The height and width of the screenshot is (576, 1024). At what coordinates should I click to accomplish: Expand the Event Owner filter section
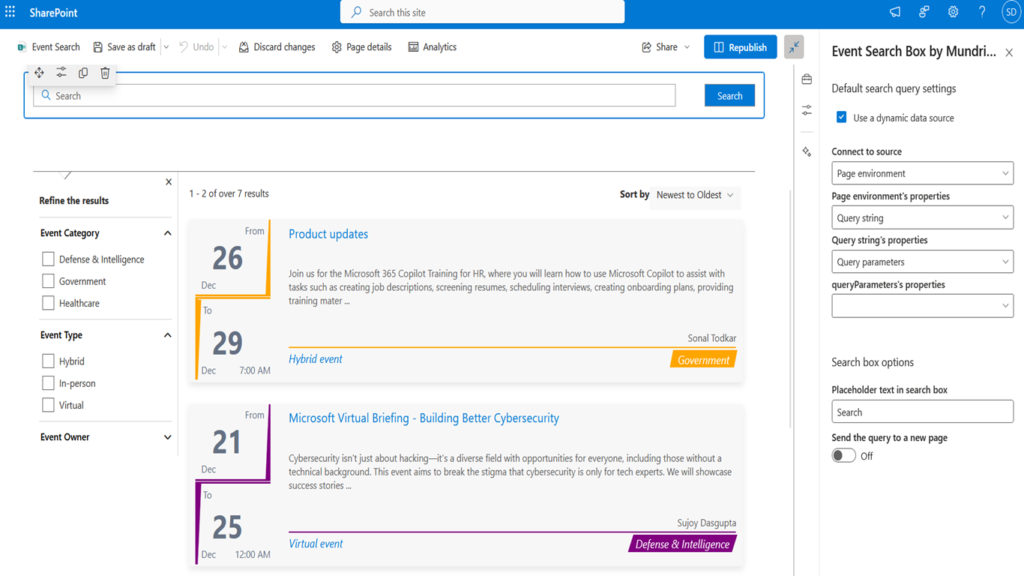pos(167,437)
